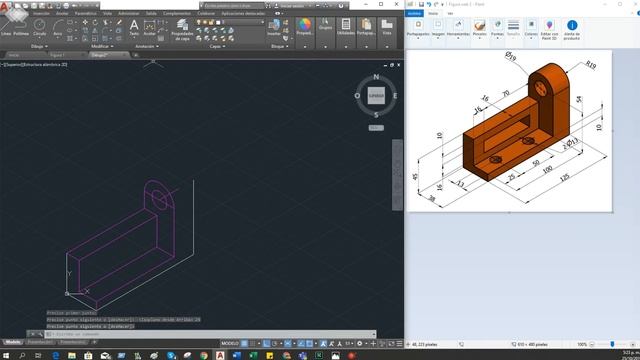
Task: Switch to the Modelo layout tab
Action: (x=13, y=342)
